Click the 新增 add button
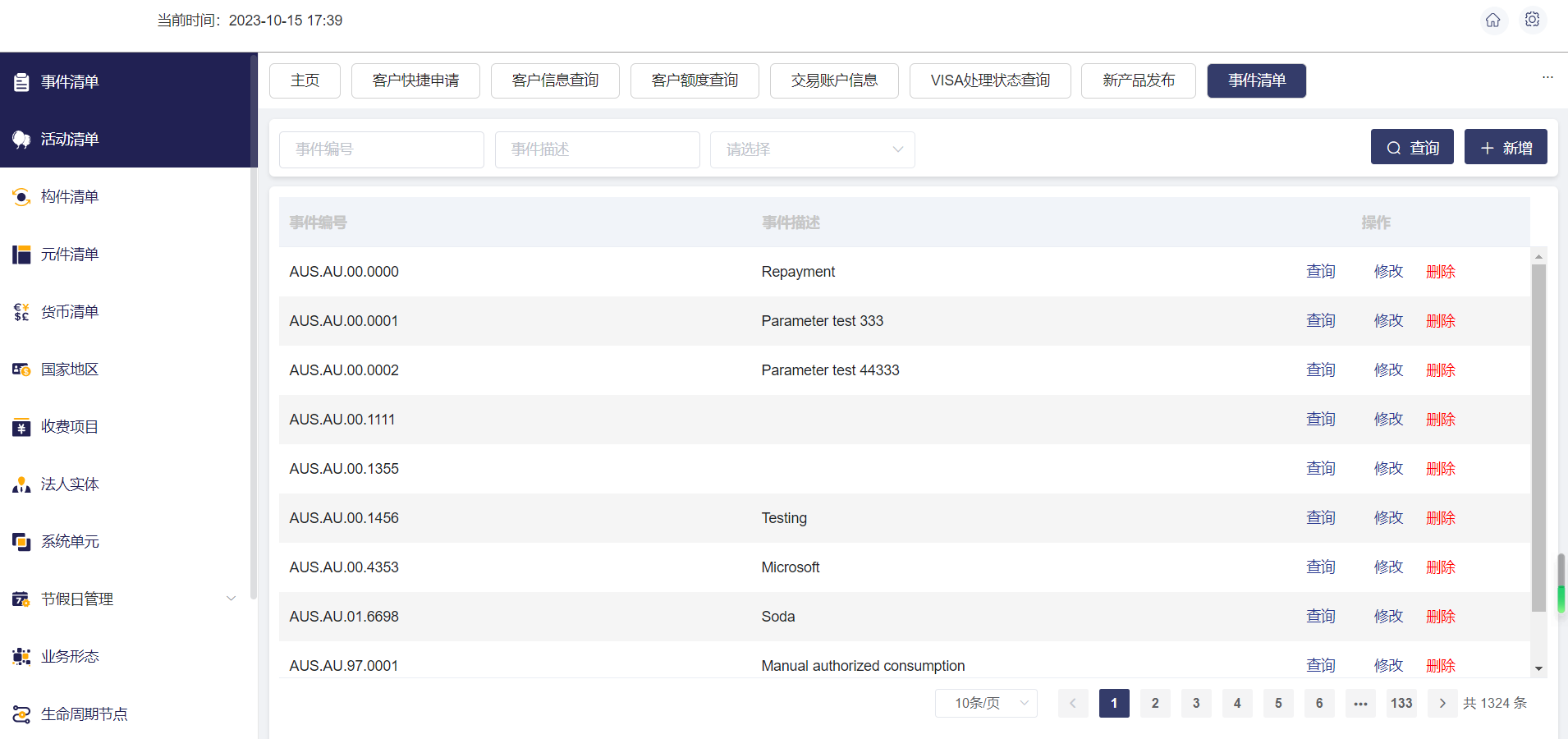Viewport: 1568px width, 739px height. (x=1506, y=147)
